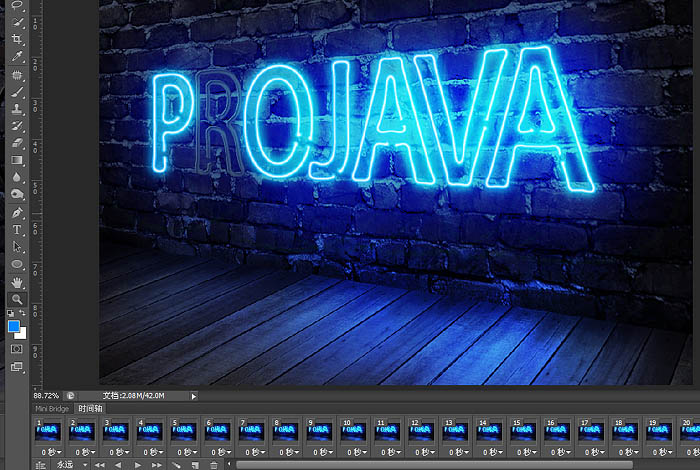Viewport: 700px width, 470px height.
Task: Select animation frame 1 thumbnail
Action: point(47,432)
